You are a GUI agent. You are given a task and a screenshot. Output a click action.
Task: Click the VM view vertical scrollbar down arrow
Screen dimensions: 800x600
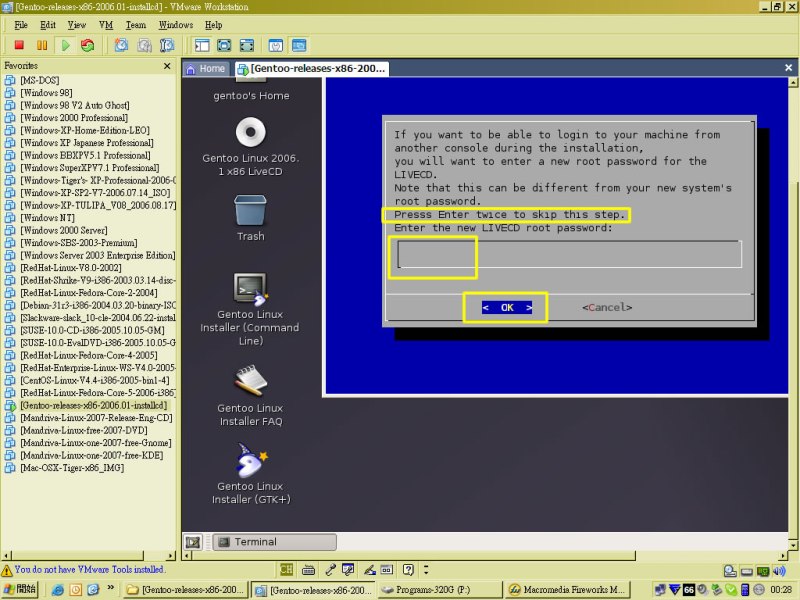click(793, 545)
